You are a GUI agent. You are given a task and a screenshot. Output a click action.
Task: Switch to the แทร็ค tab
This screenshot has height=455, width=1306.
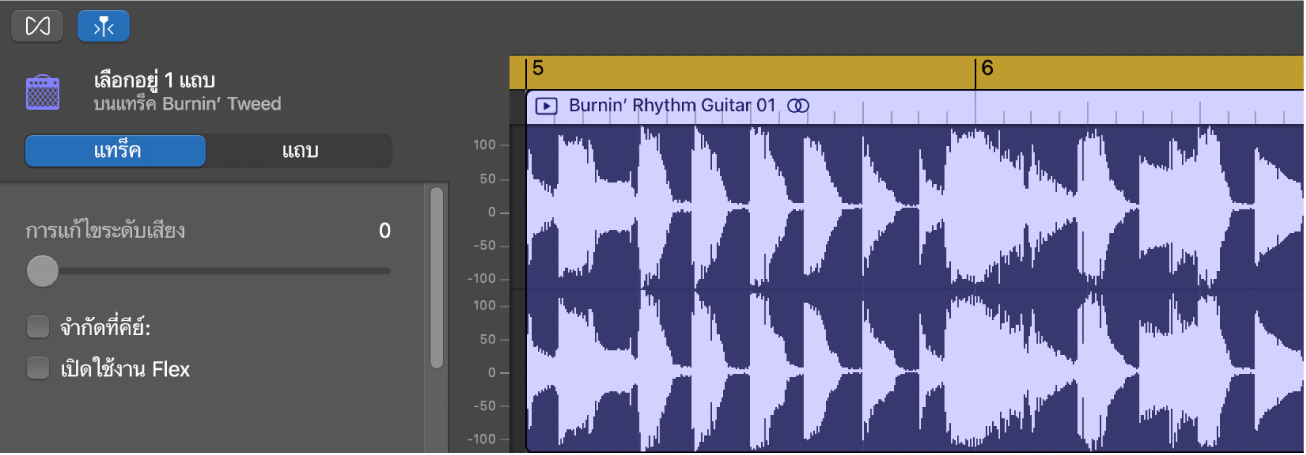[x=116, y=151]
